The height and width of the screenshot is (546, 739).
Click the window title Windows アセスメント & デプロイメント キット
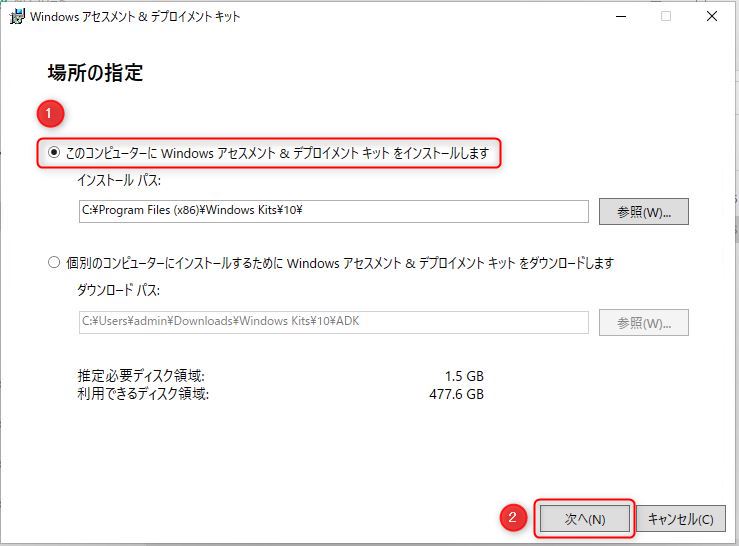[x=135, y=17]
